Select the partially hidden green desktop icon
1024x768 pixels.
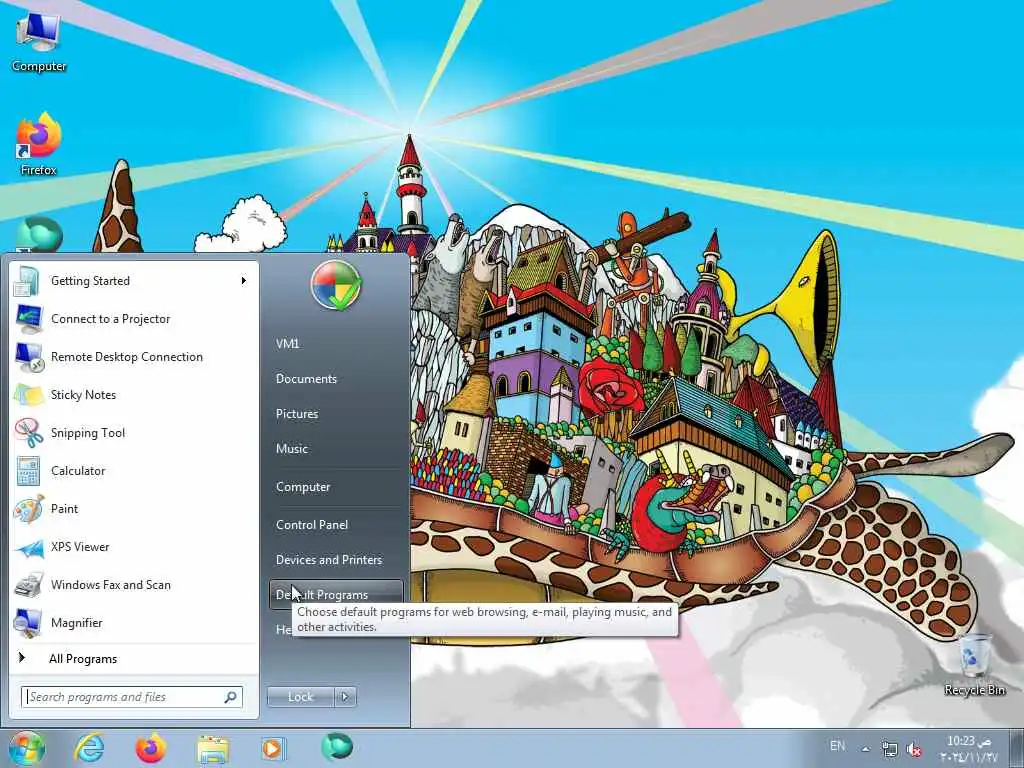38,234
